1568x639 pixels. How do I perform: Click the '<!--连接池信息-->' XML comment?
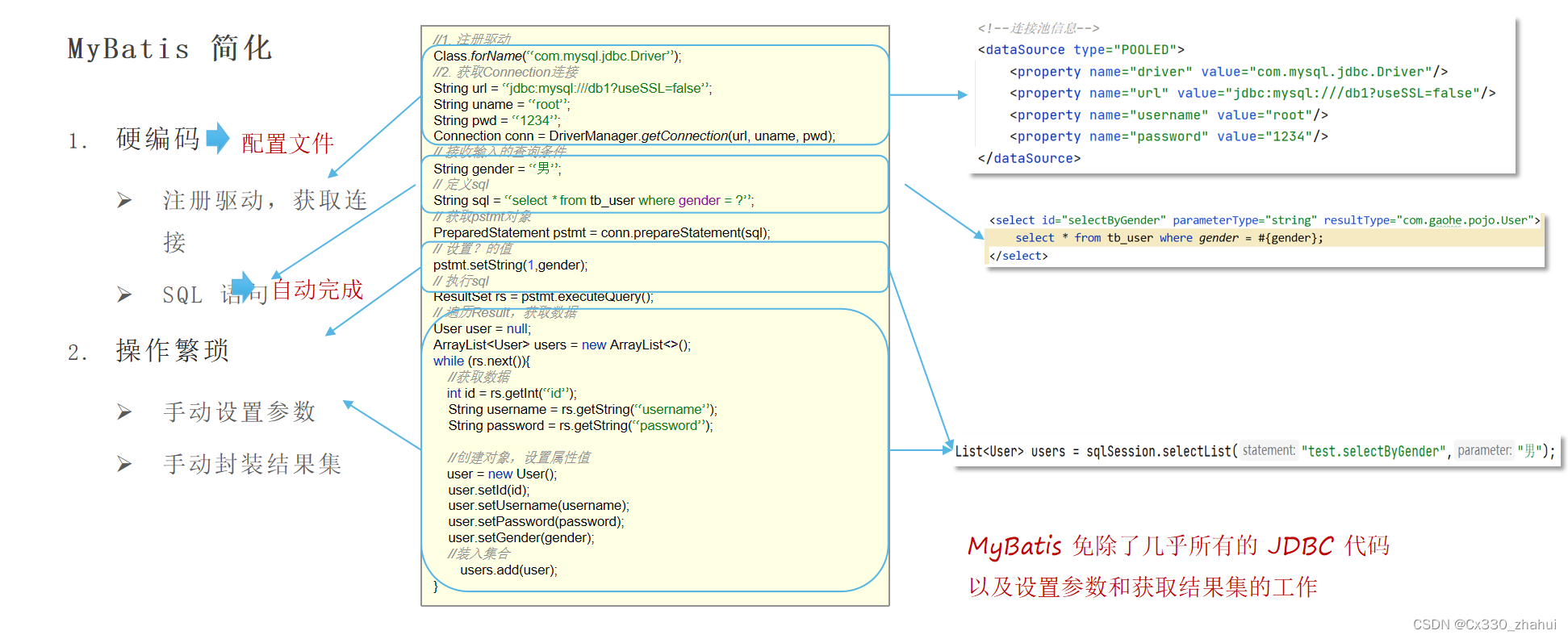point(1039,28)
